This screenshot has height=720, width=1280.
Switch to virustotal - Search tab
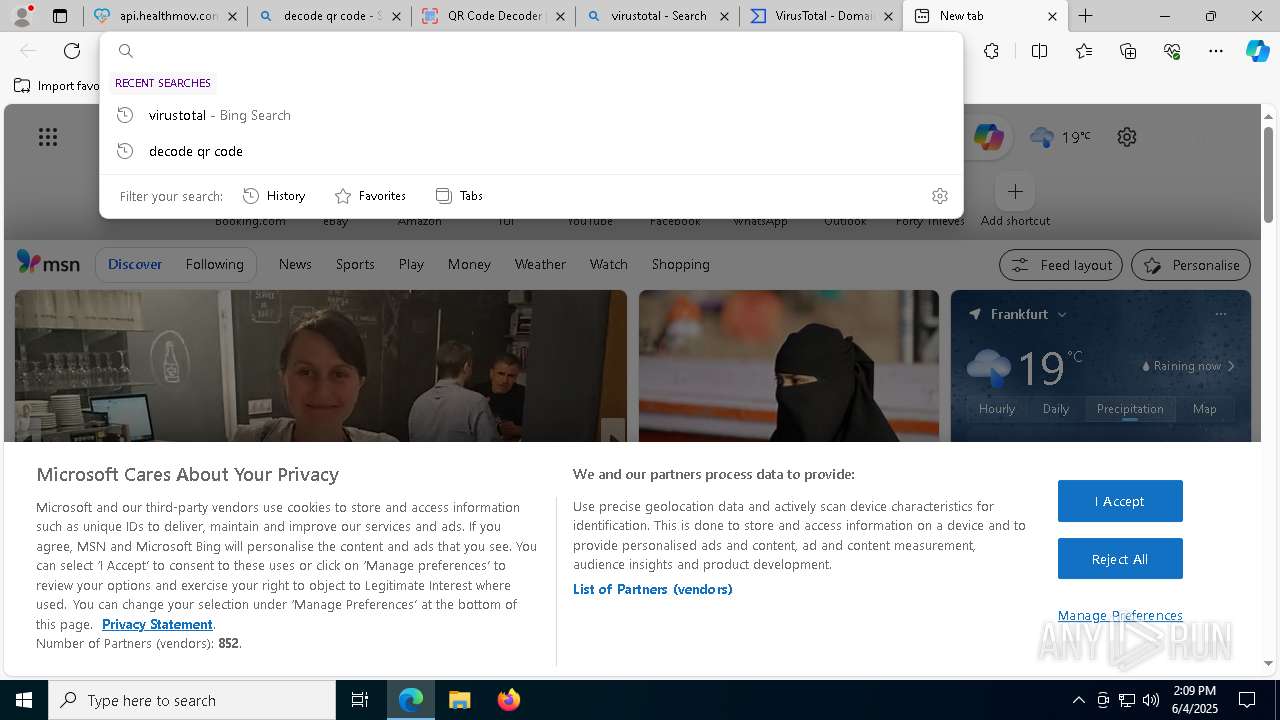[657, 16]
